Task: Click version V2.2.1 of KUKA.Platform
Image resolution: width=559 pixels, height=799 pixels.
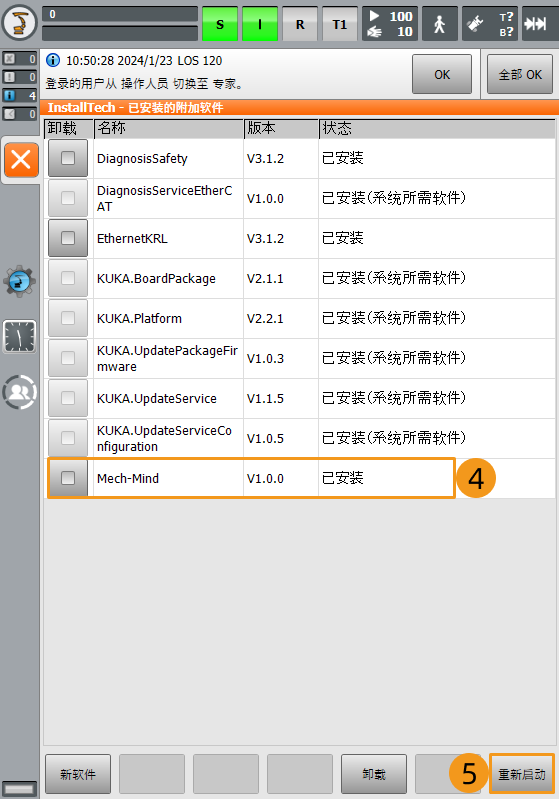Action: click(265, 319)
